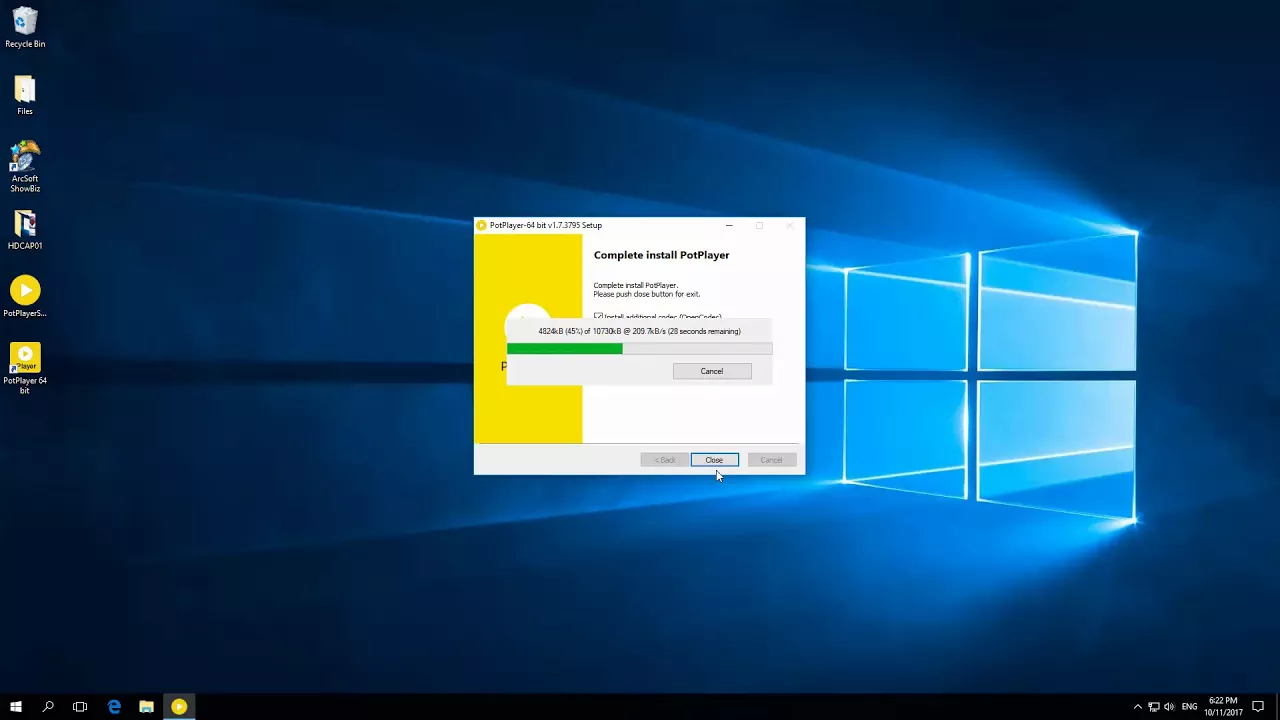The image size is (1280, 720).
Task: Select the PotPlayerS... setup file icon
Action: [x=25, y=297]
